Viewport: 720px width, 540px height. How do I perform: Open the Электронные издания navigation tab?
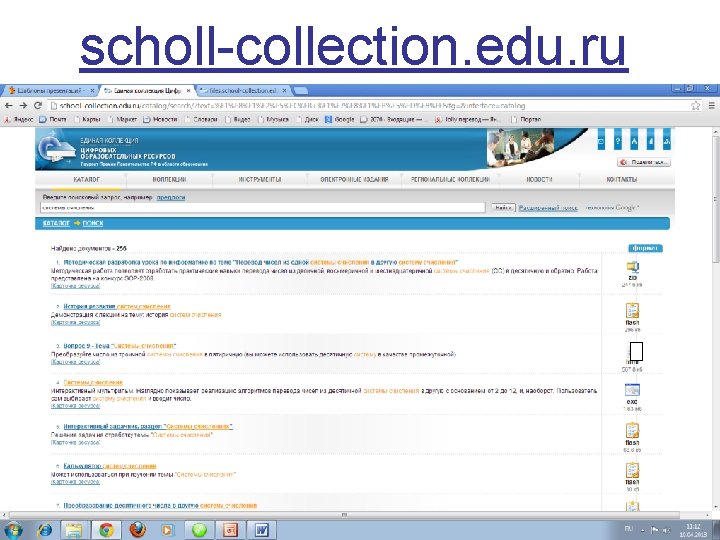[x=354, y=180]
